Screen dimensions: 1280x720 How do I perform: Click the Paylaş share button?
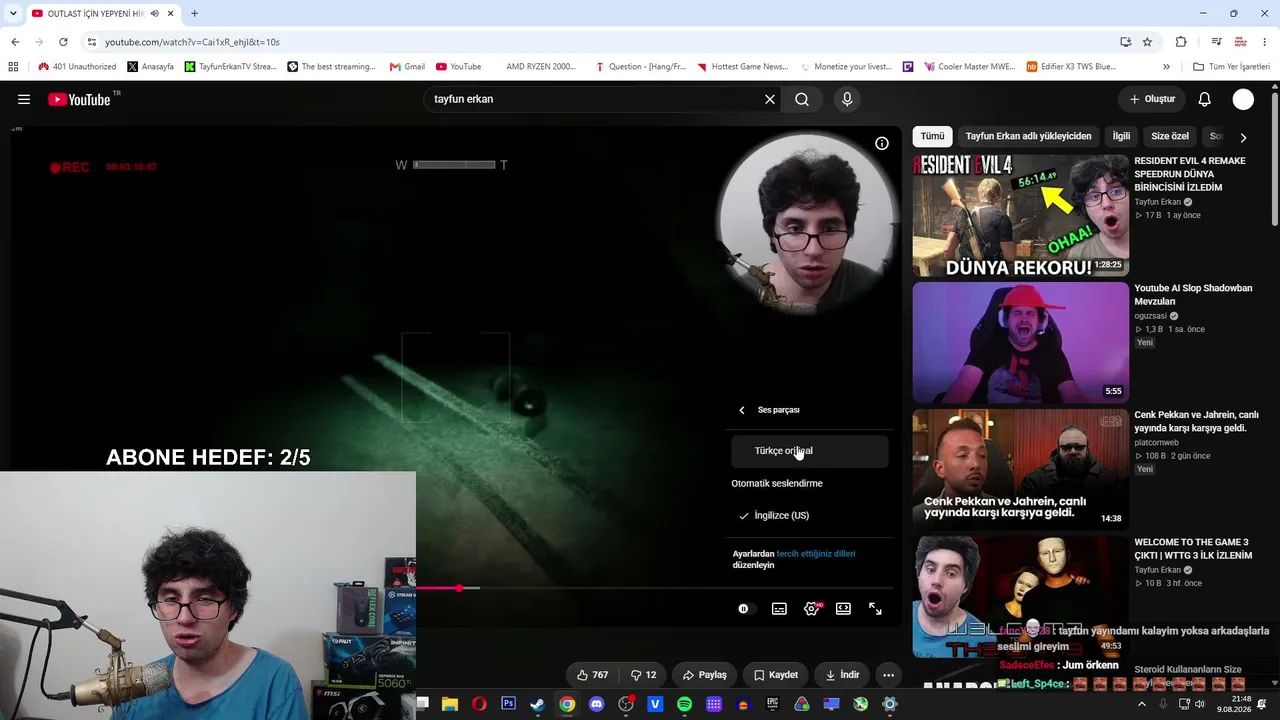click(x=705, y=675)
